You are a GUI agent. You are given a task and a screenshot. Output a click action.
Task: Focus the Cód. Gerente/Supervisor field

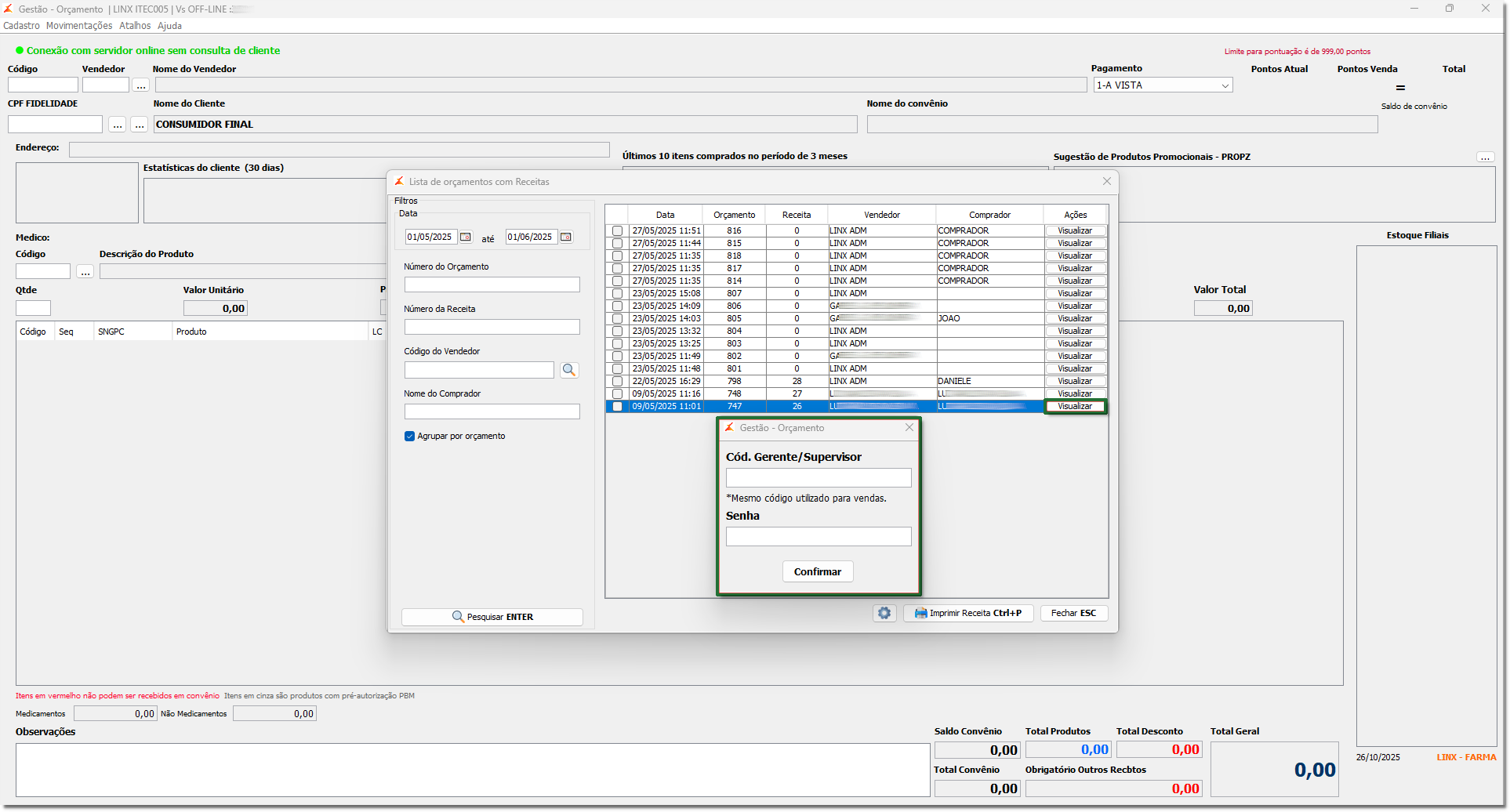(x=819, y=477)
